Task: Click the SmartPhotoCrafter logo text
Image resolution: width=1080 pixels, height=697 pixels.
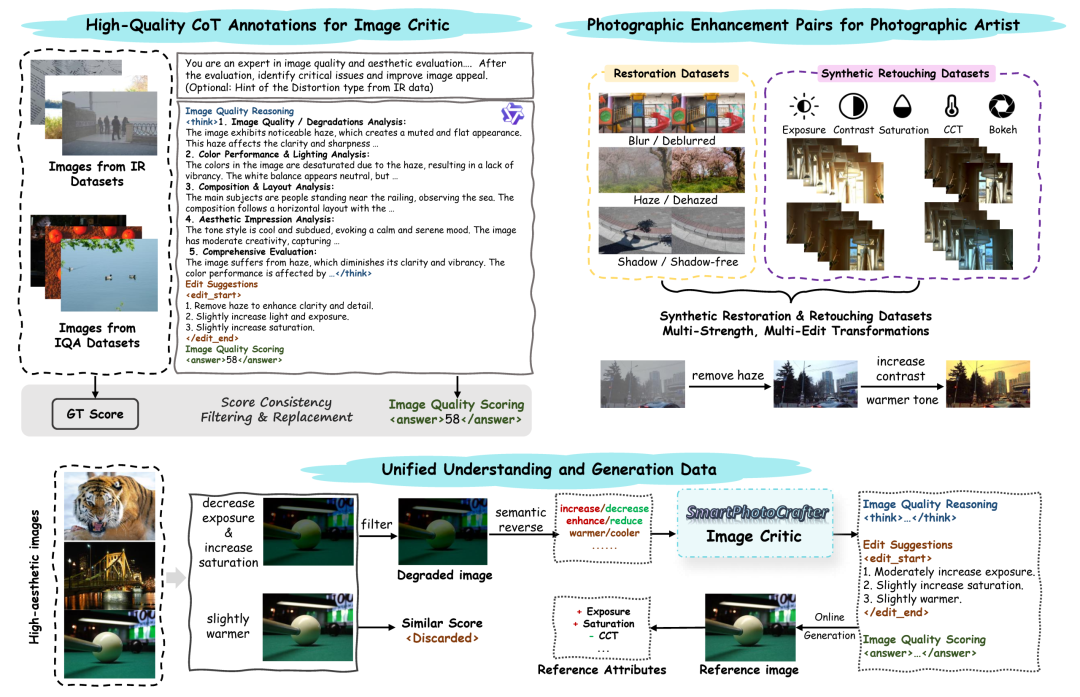Action: (756, 512)
